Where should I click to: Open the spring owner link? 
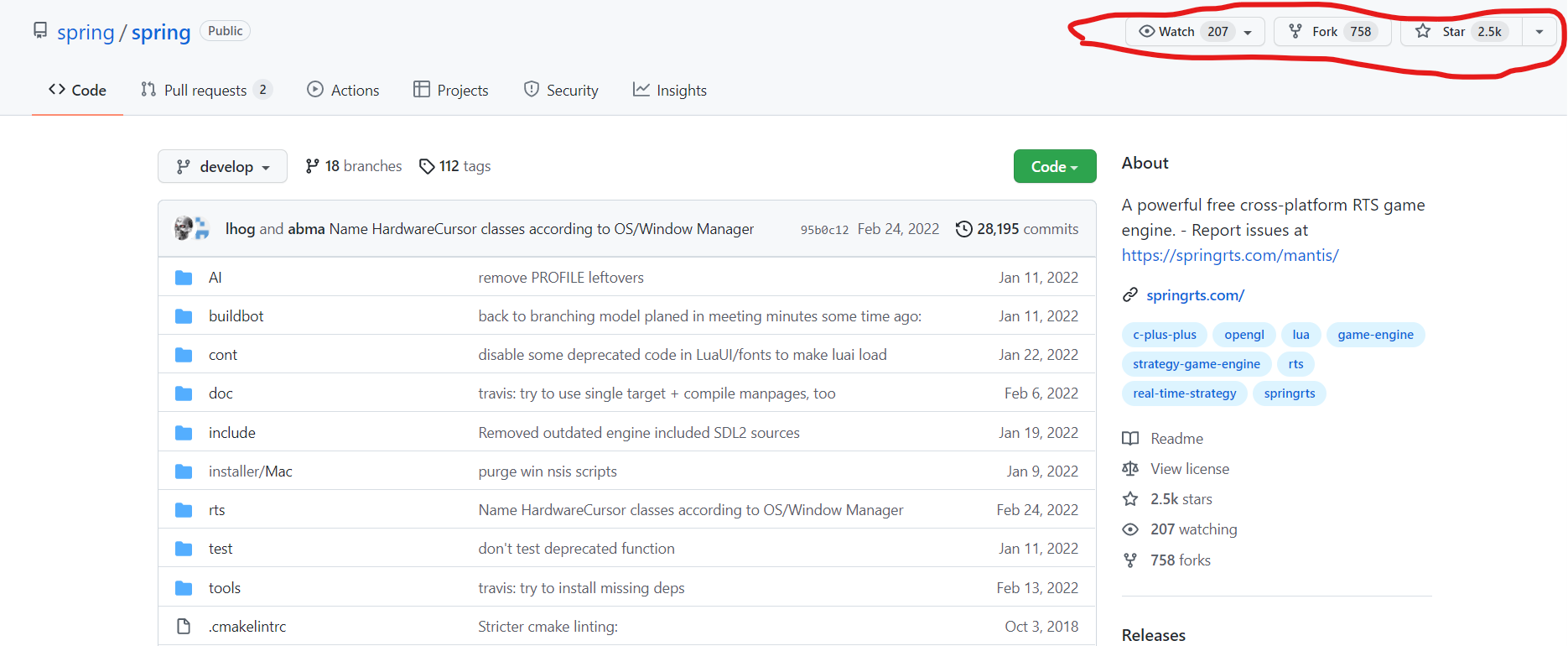pos(86,32)
